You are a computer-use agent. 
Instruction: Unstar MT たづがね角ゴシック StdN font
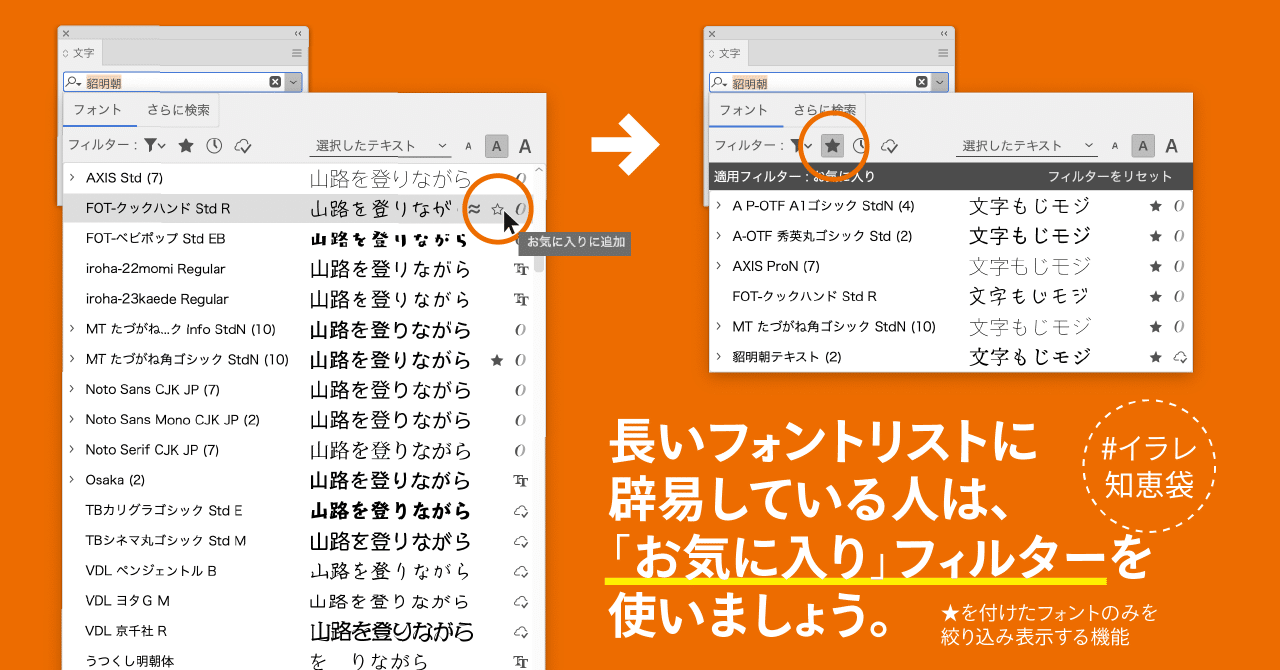click(497, 360)
